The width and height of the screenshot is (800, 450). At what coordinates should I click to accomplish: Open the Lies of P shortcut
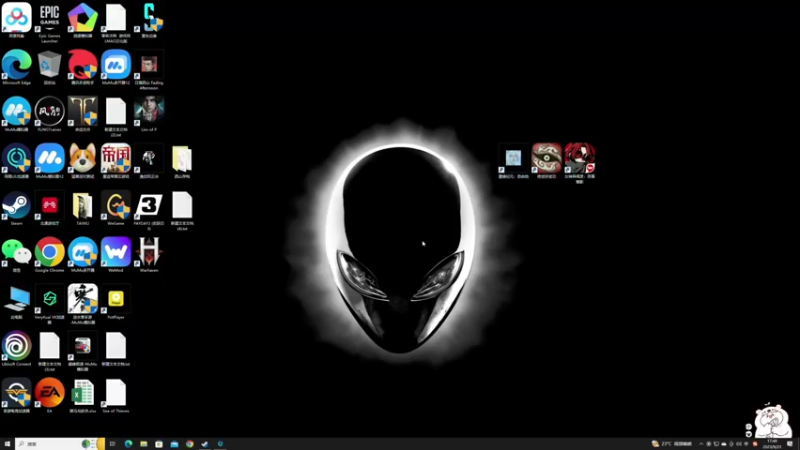(149, 114)
